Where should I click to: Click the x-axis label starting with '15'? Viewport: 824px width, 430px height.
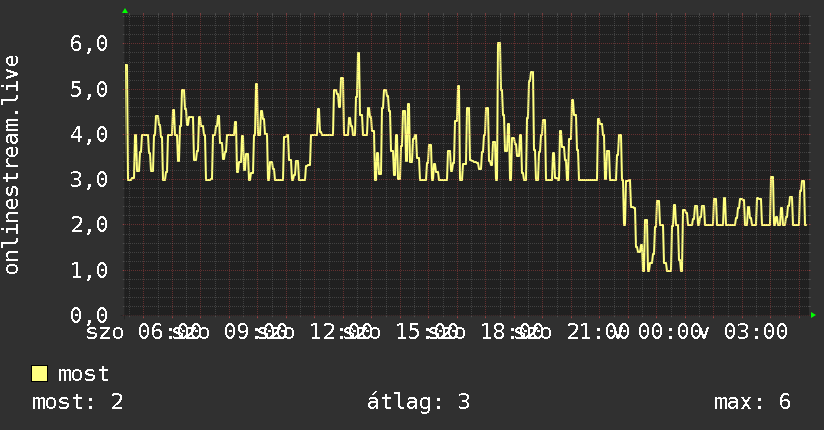(x=427, y=332)
